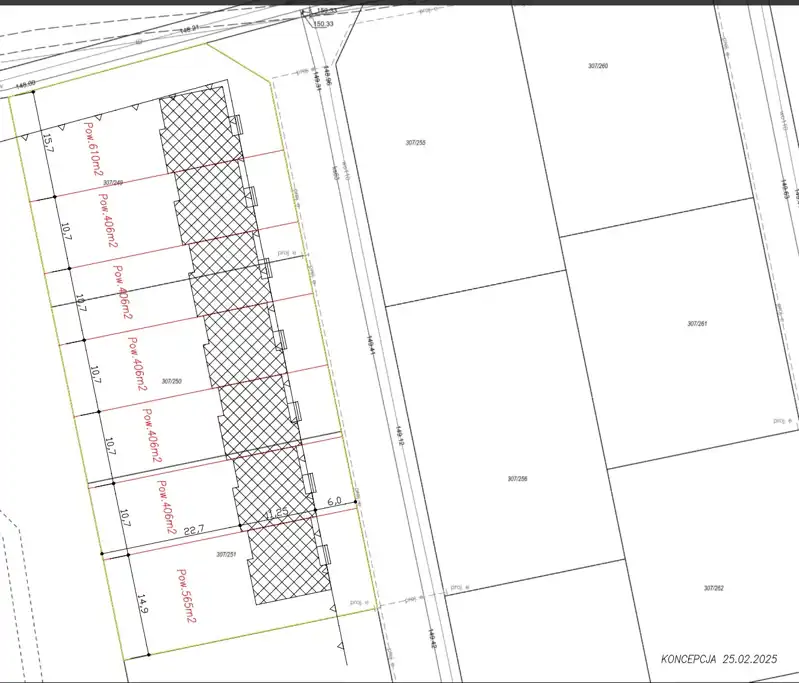
Task: Select the 150.33 elevation mark
Action: [323, 22]
